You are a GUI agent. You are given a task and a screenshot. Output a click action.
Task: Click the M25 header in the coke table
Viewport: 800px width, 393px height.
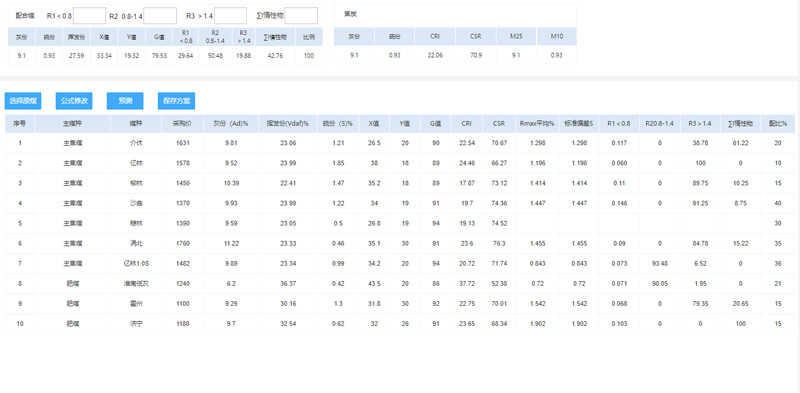[516, 37]
